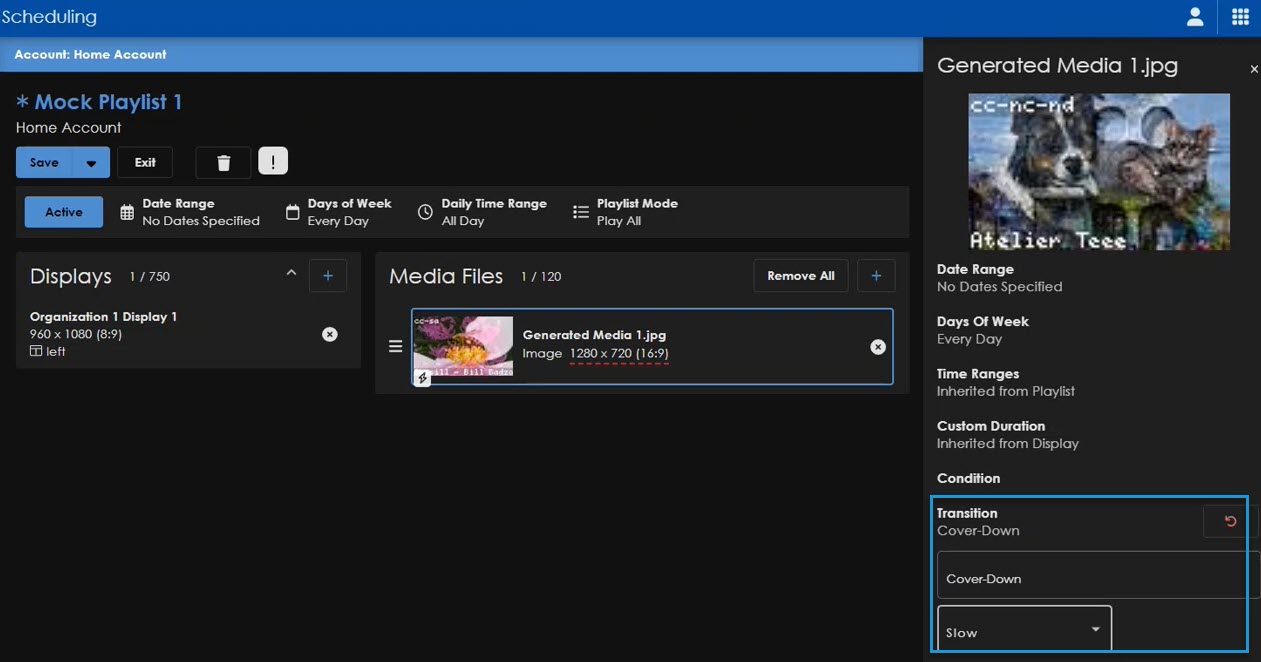Click the exclamation warning icon button
1261x662 pixels.
pyautogui.click(x=273, y=161)
